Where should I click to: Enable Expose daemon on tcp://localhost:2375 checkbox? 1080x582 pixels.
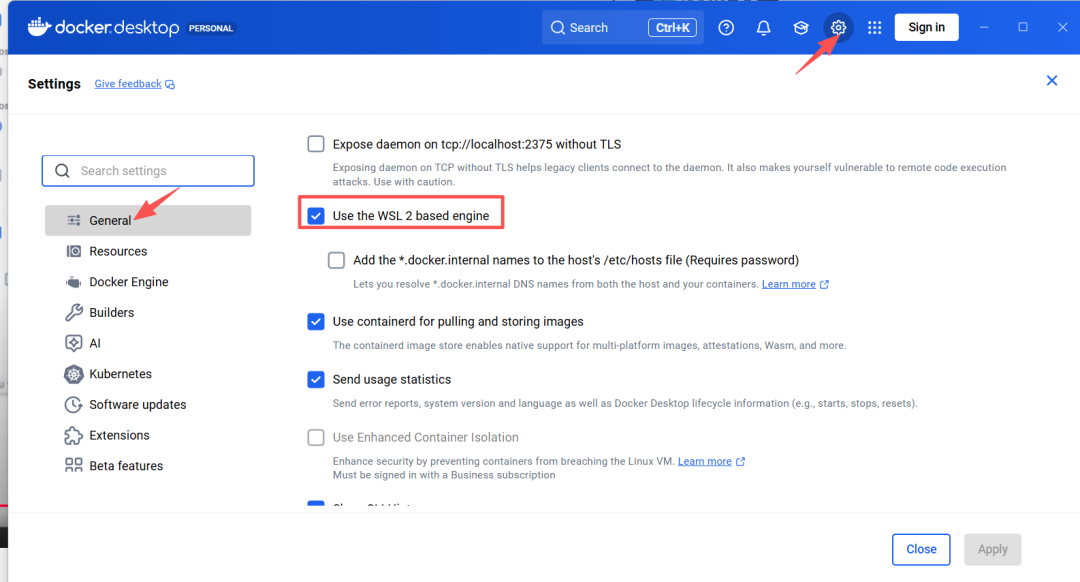click(x=315, y=144)
